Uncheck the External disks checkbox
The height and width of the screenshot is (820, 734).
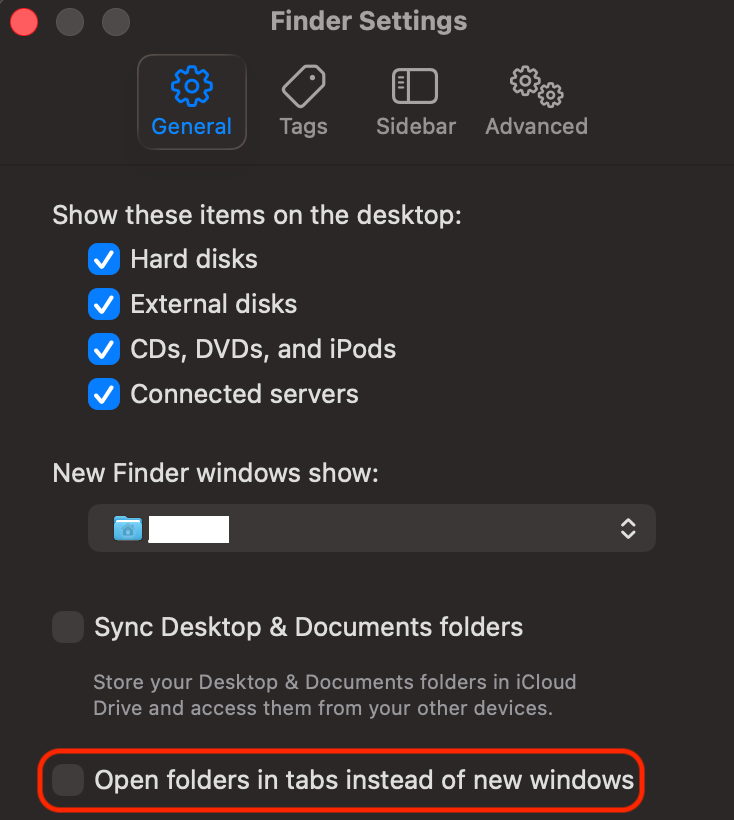104,304
